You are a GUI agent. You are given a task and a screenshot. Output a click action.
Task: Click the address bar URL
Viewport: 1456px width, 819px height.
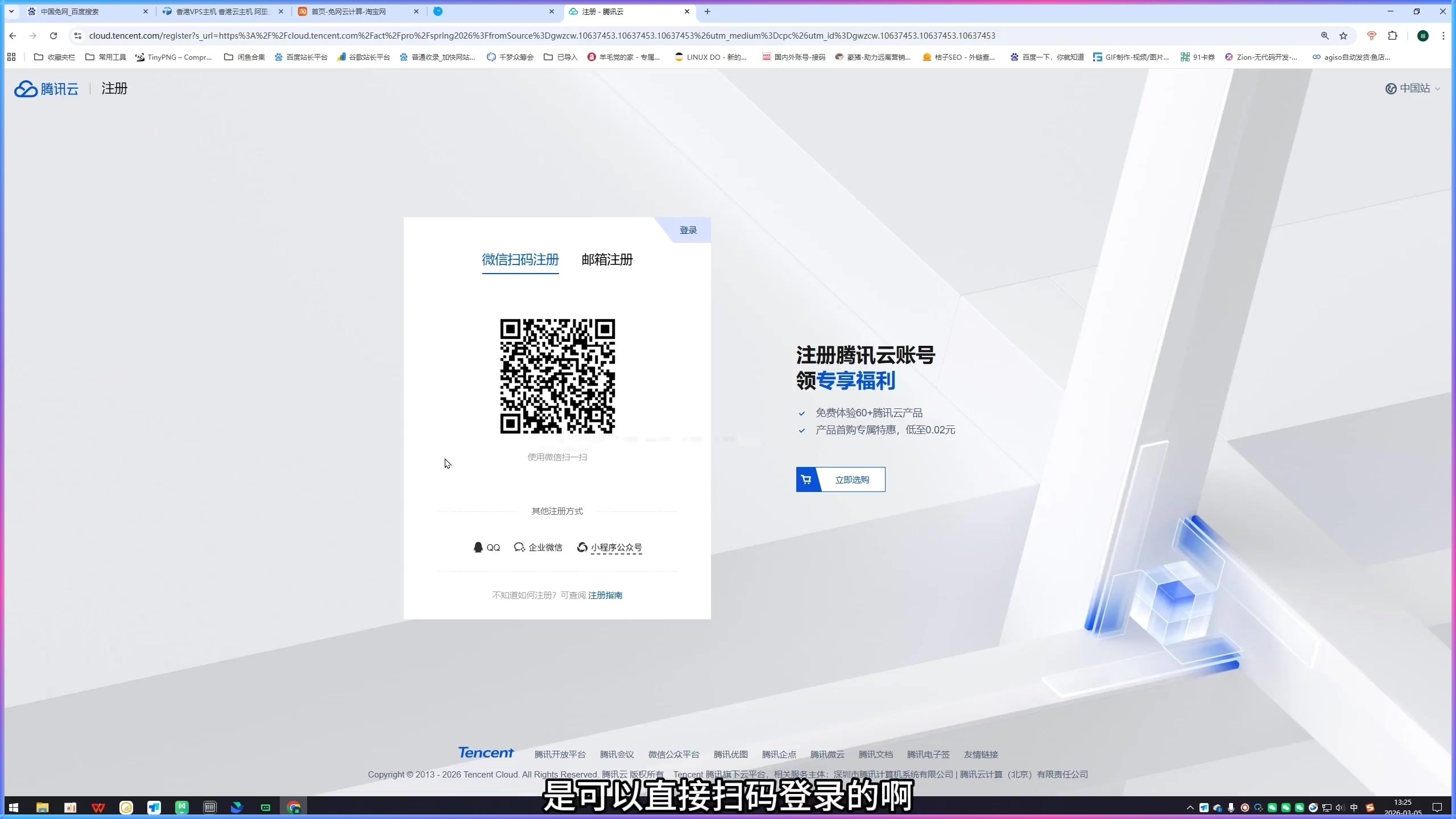[x=542, y=36]
